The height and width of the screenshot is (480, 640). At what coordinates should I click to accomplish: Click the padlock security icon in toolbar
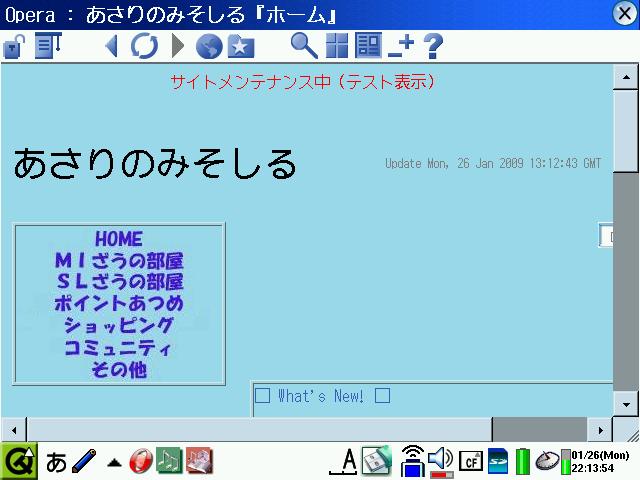14,46
